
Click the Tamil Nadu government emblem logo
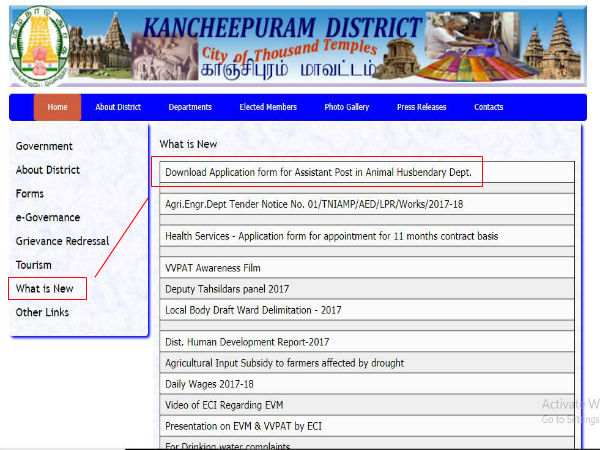coord(39,46)
